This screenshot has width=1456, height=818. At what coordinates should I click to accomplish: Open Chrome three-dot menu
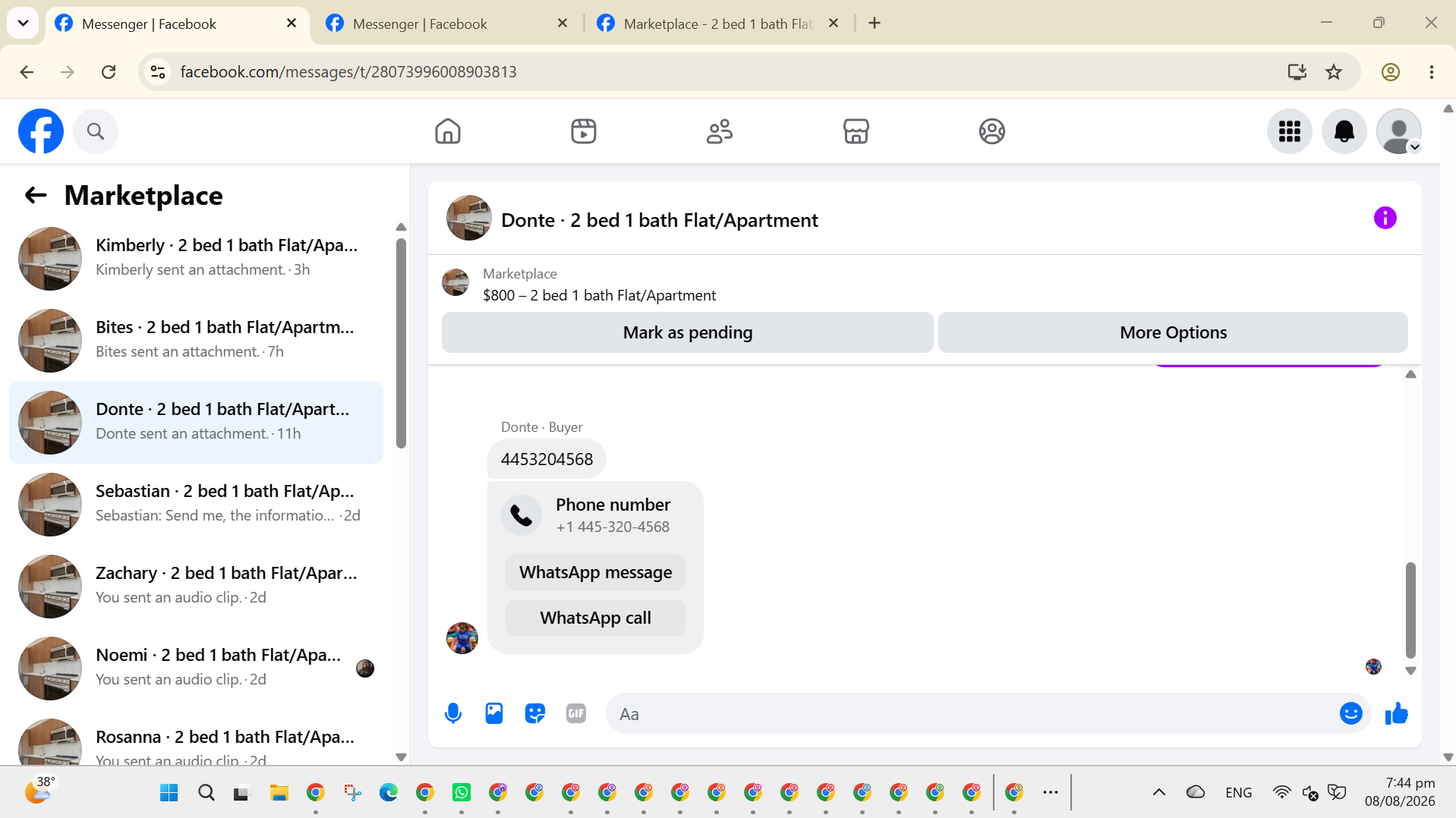(1432, 72)
